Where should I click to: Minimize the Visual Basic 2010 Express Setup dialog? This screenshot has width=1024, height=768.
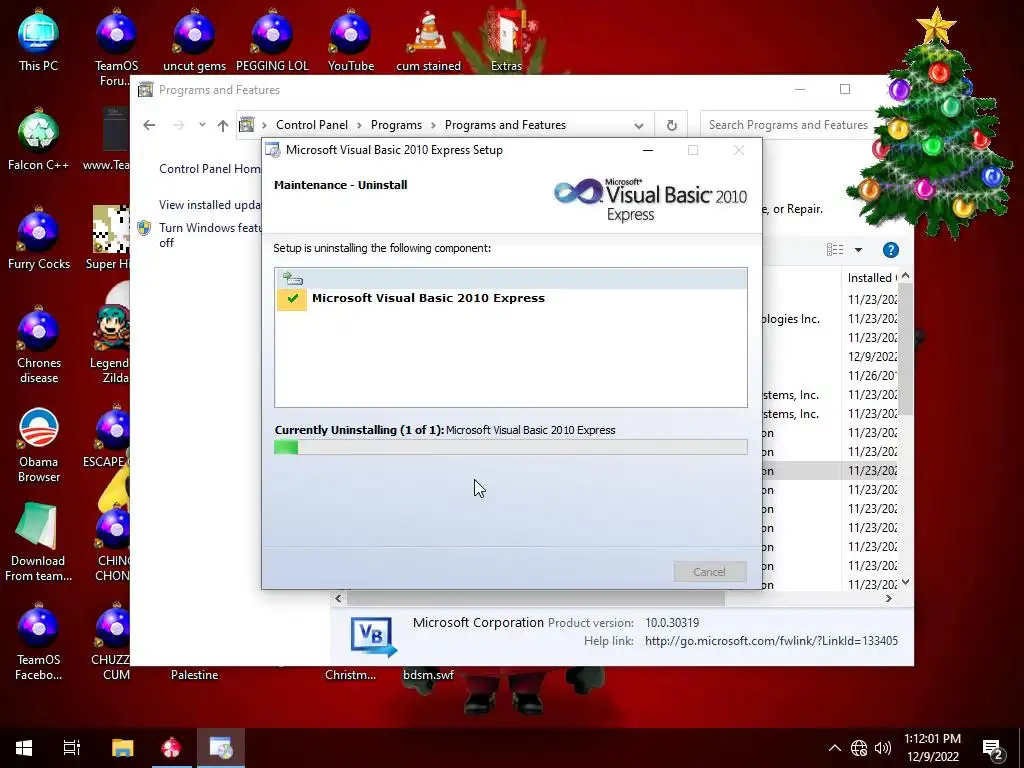(648, 150)
